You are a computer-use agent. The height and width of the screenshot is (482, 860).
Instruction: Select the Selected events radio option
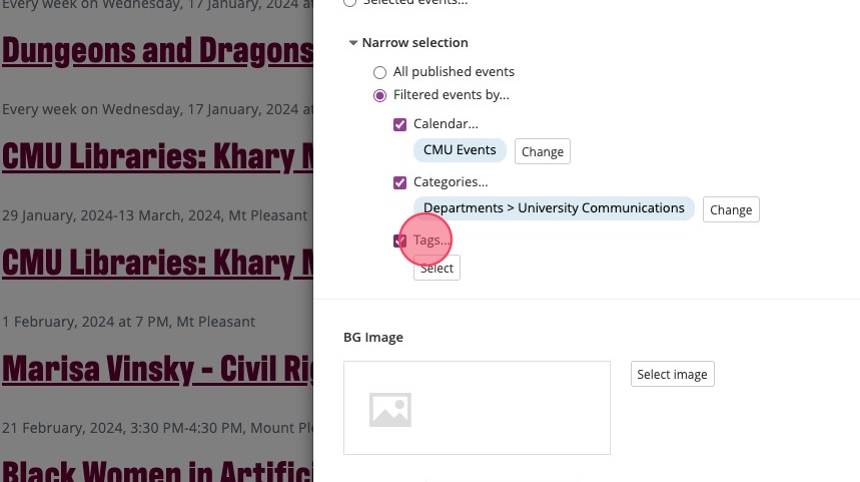[x=350, y=3]
